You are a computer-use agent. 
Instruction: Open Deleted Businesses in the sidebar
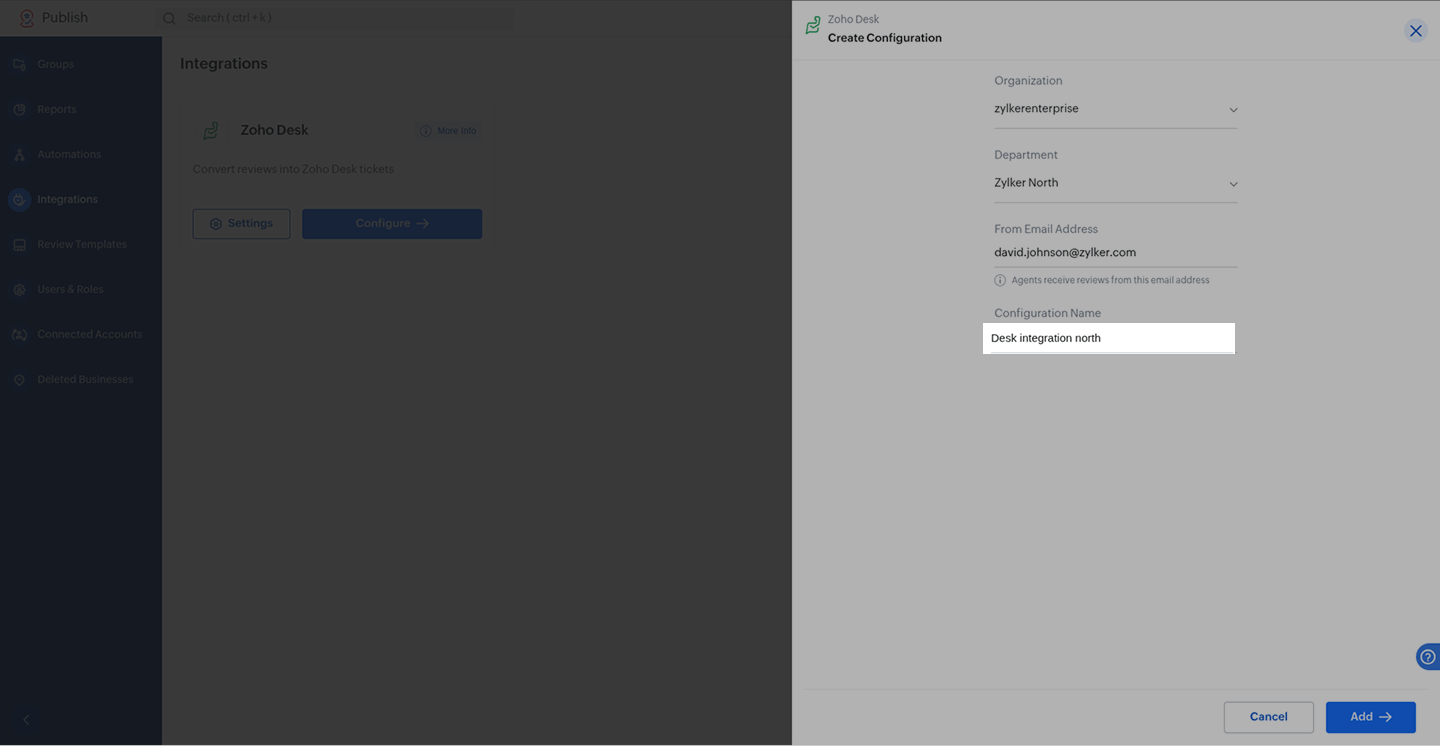[x=85, y=379]
